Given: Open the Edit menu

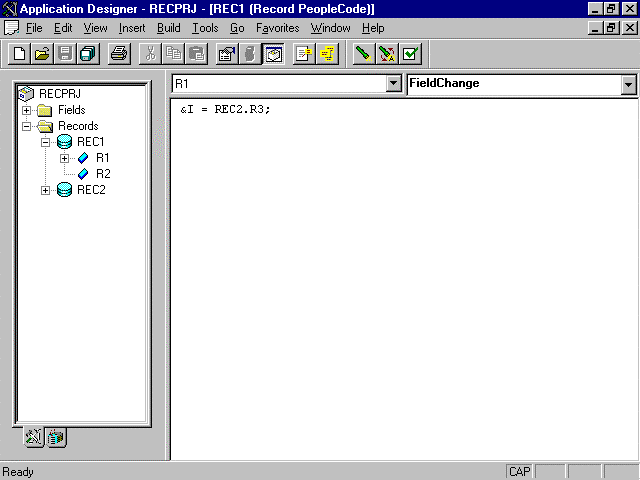Looking at the screenshot, I should coord(63,28).
